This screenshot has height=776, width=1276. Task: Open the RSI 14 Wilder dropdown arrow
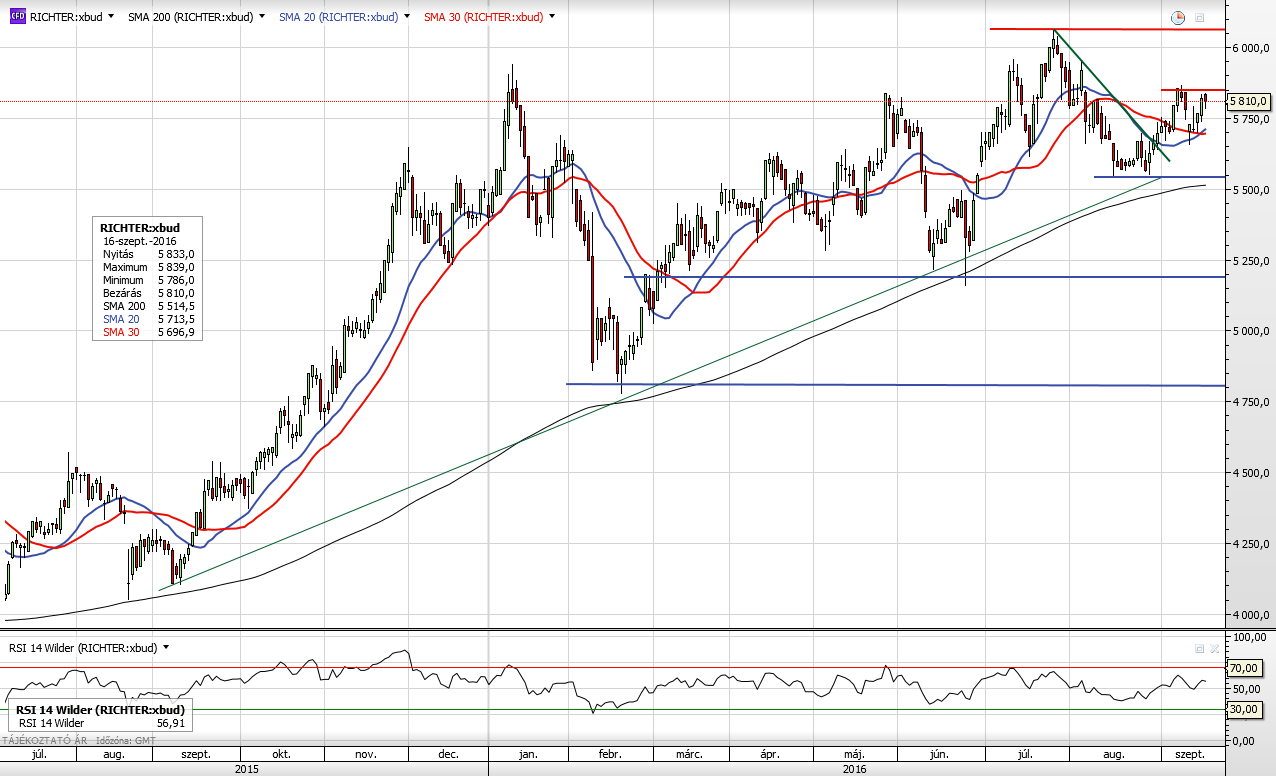tap(166, 647)
